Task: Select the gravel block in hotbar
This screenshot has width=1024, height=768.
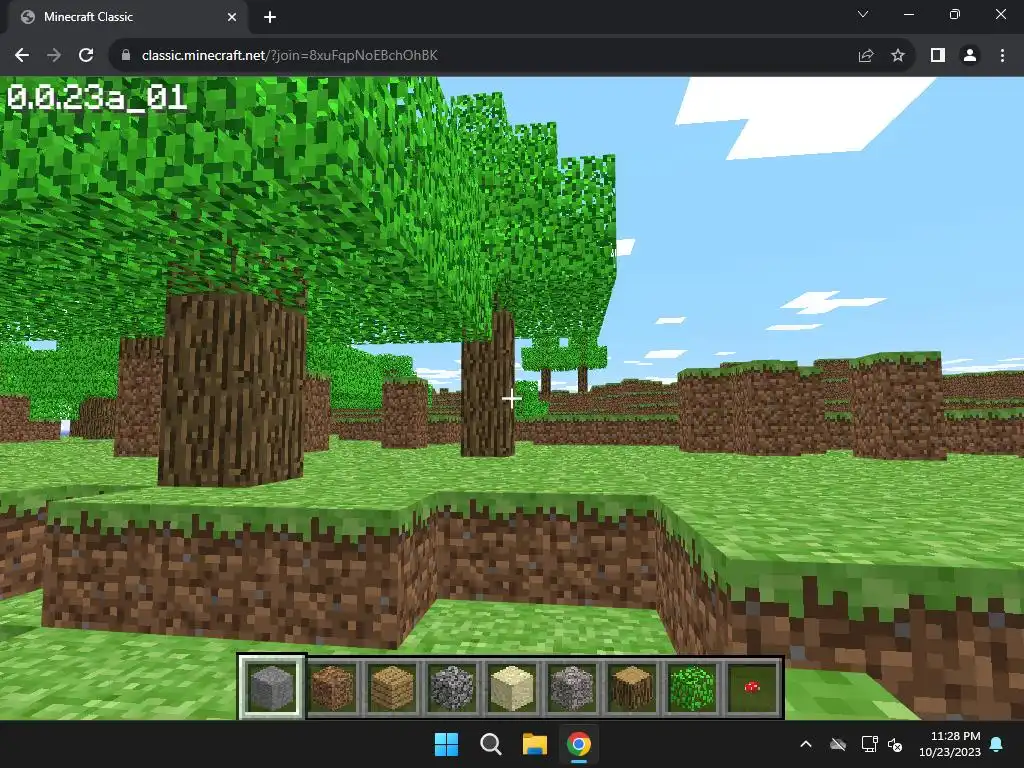Action: (x=572, y=688)
